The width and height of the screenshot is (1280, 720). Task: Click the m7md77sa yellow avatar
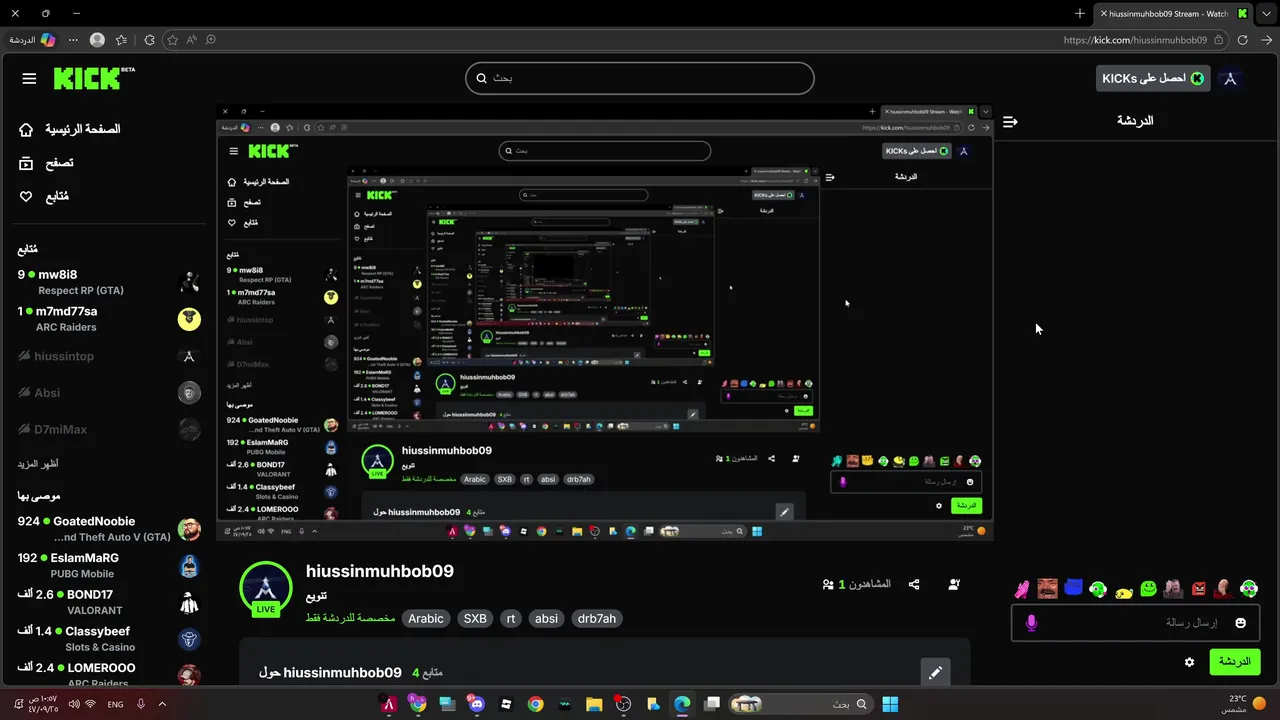[189, 319]
